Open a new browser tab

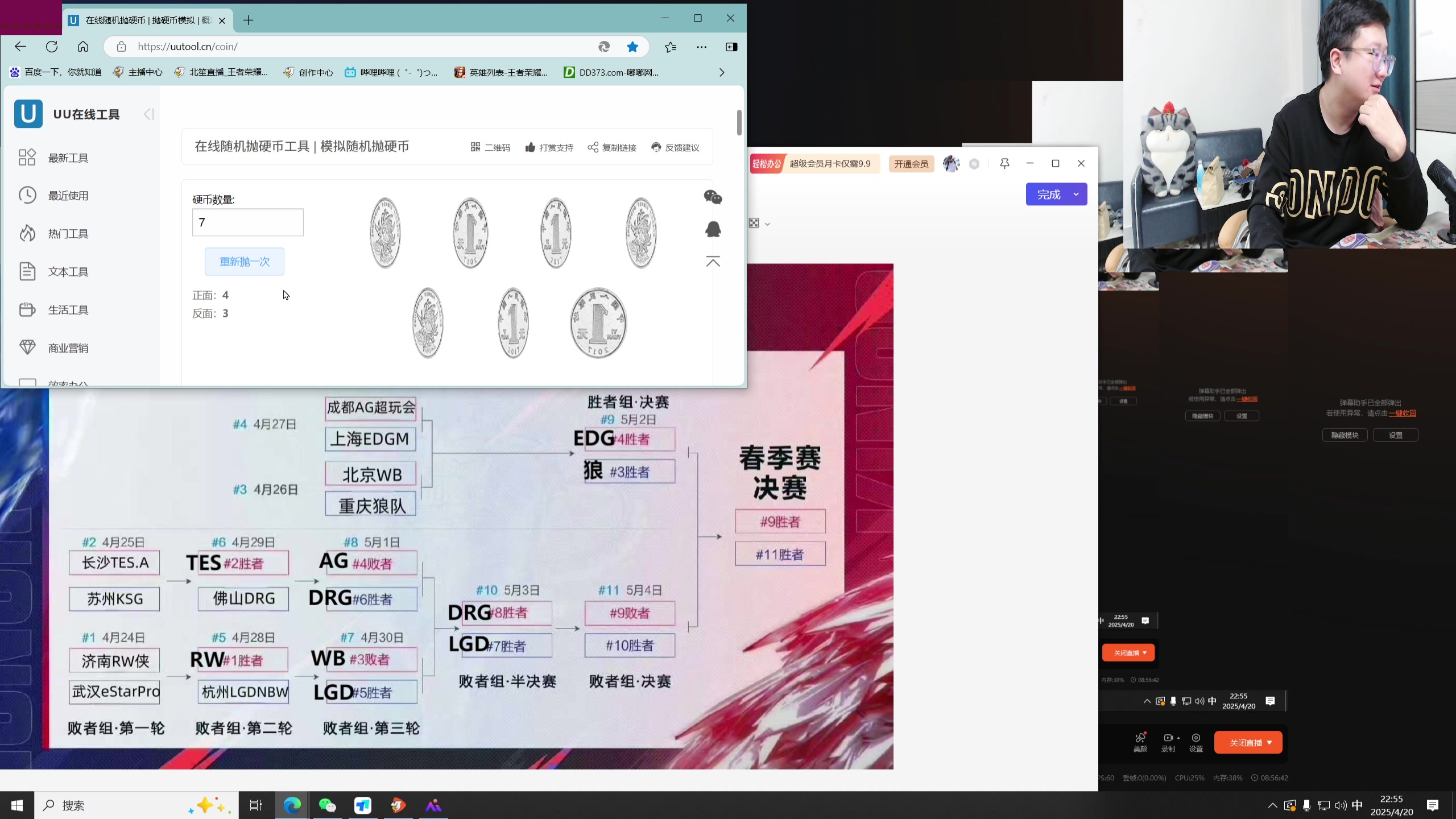249,20
